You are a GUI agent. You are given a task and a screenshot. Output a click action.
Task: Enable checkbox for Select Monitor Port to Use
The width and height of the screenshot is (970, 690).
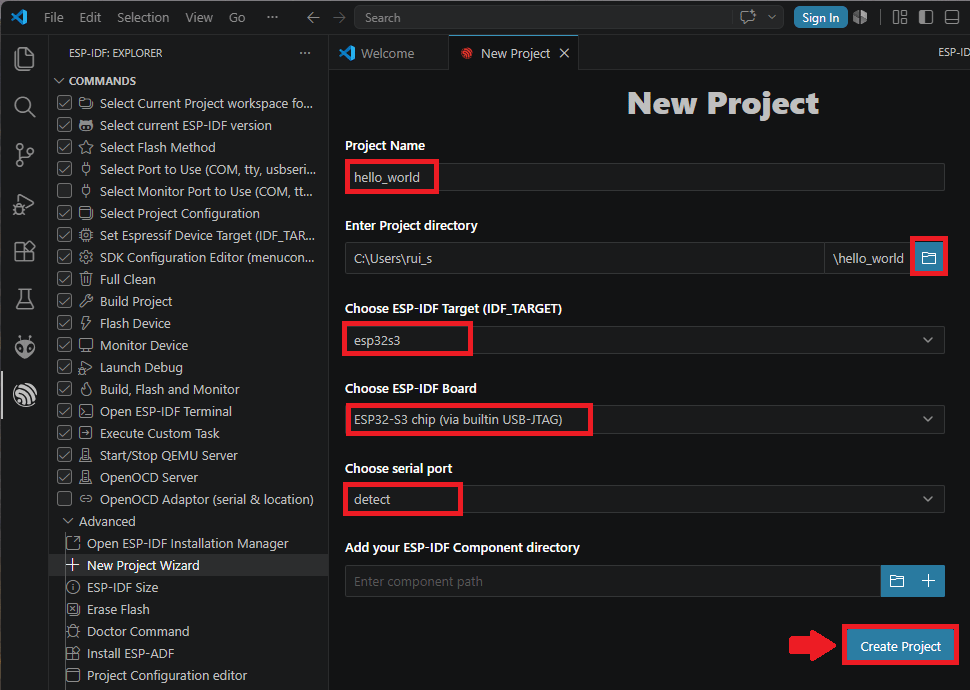click(64, 191)
